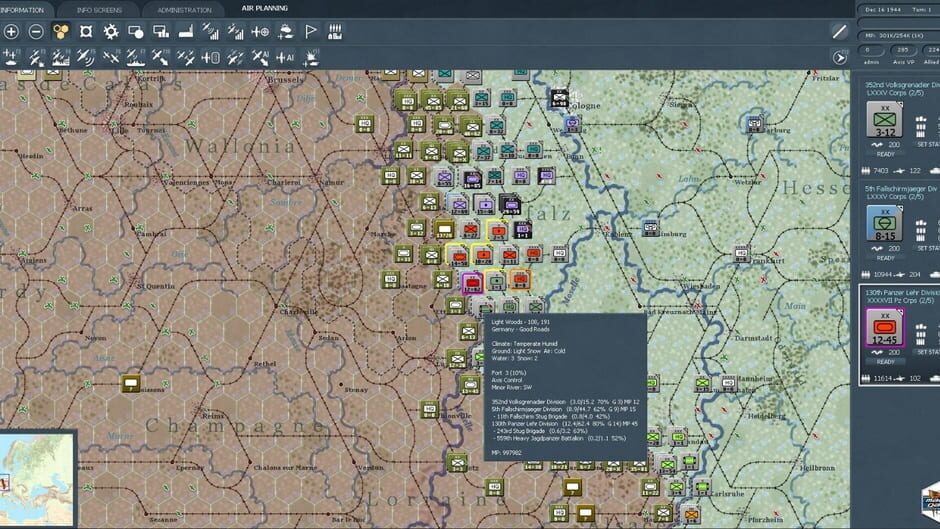This screenshot has width=940, height=529.
Task: Zoom in the map with the plus icon
Action: pos(11,32)
